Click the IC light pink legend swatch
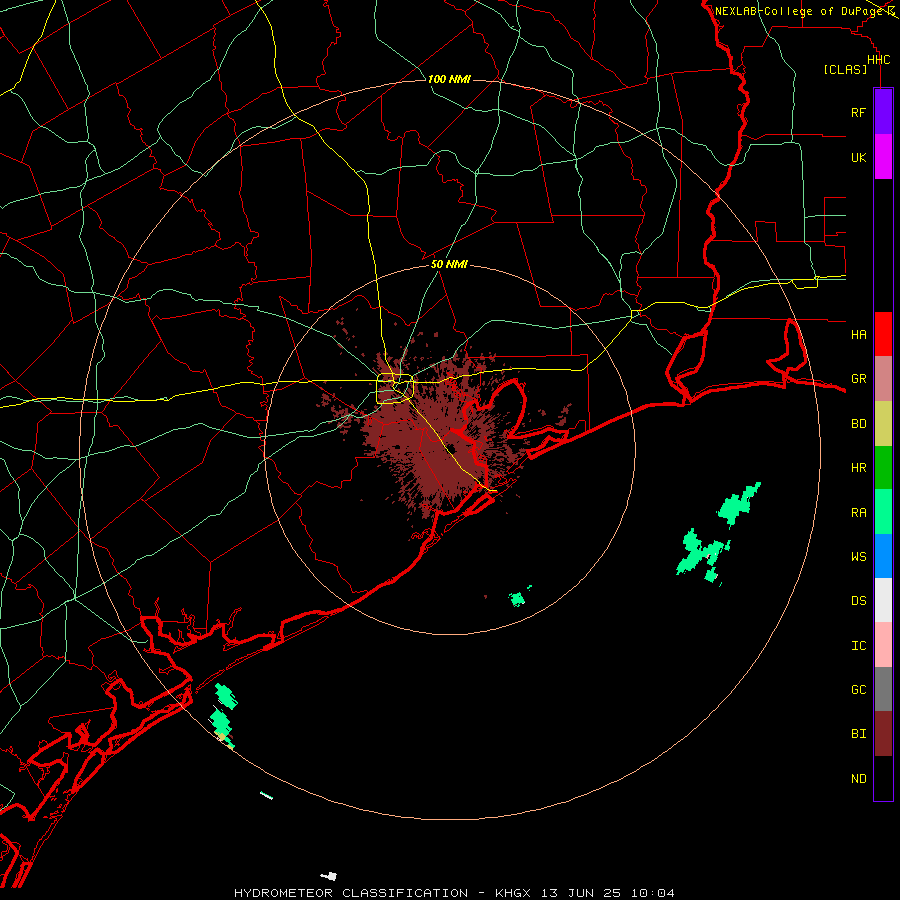900x900 pixels. pyautogui.click(x=883, y=645)
